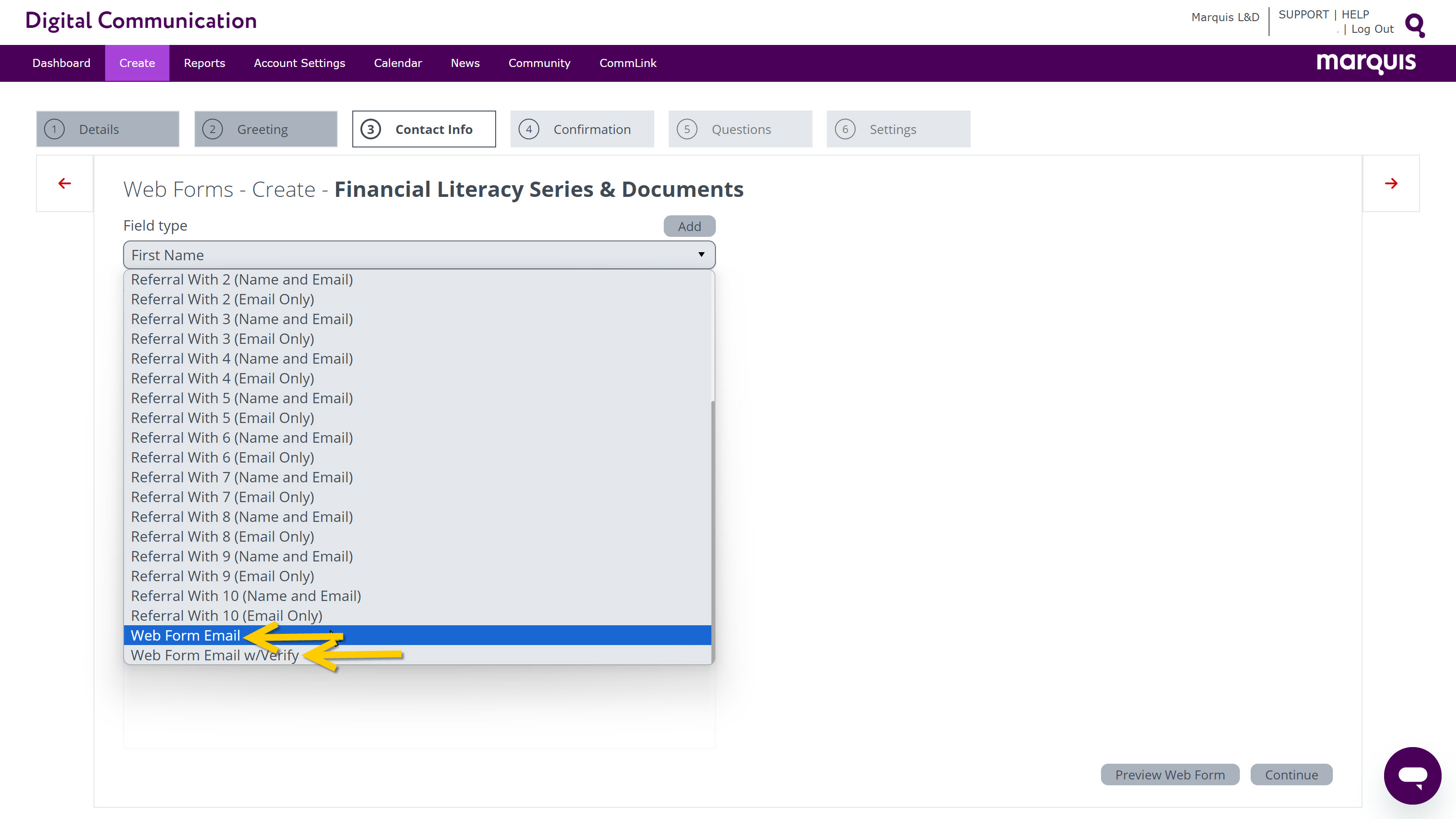Viewport: 1456px width, 819px height.
Task: Choose Referral With 6 (Name and Email)
Action: pos(417,437)
